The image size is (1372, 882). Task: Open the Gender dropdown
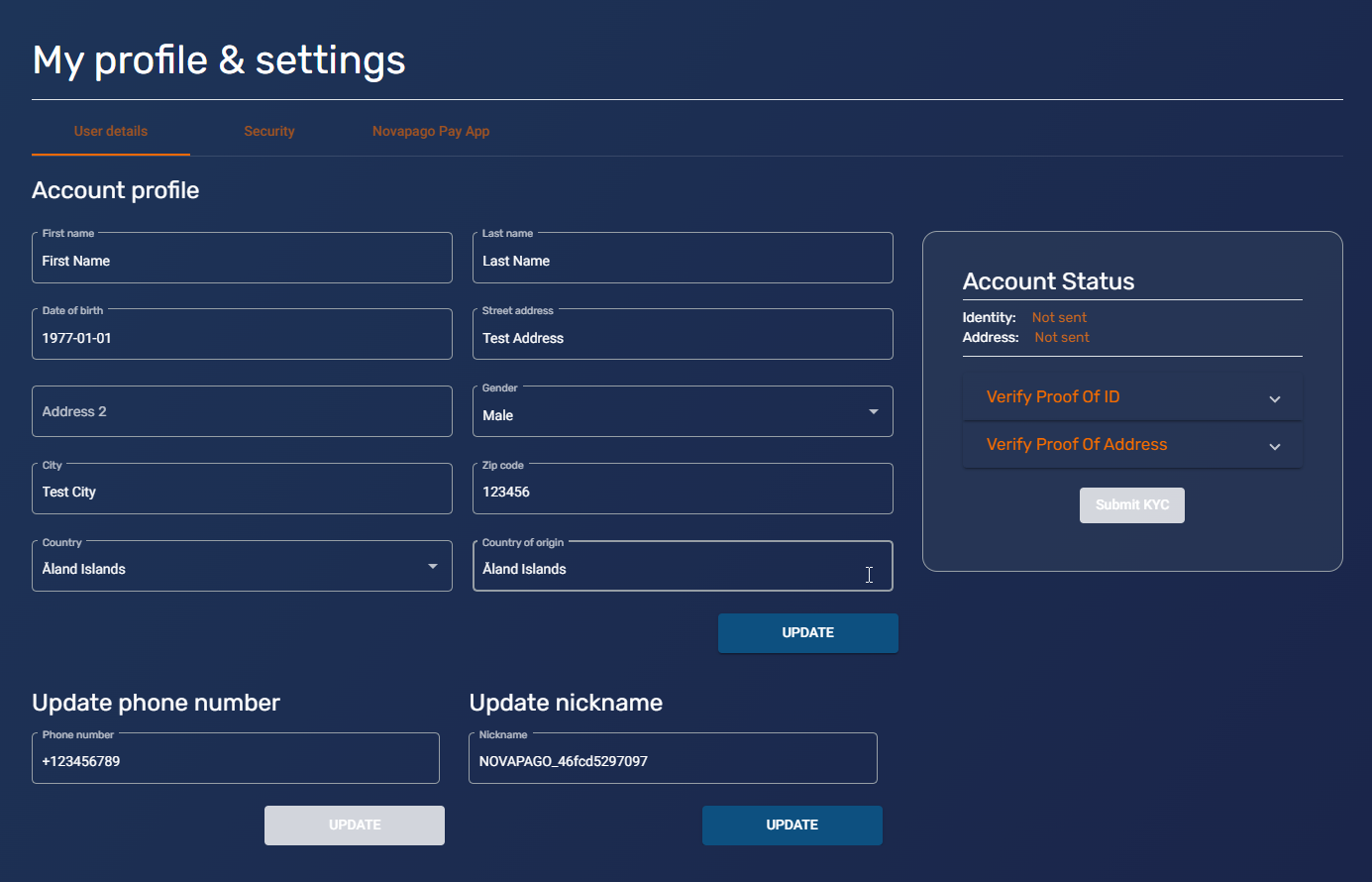(682, 412)
